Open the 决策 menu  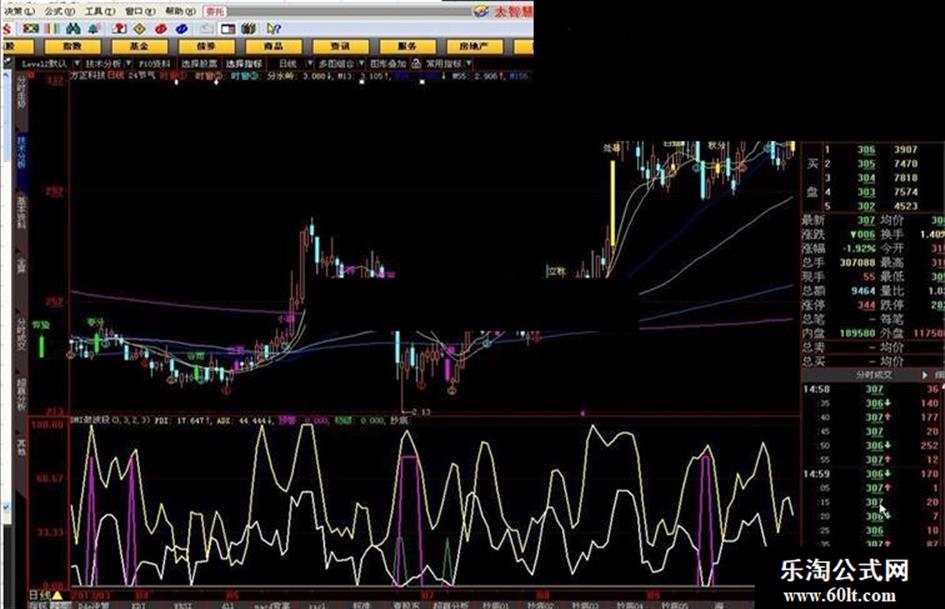[x=18, y=11]
